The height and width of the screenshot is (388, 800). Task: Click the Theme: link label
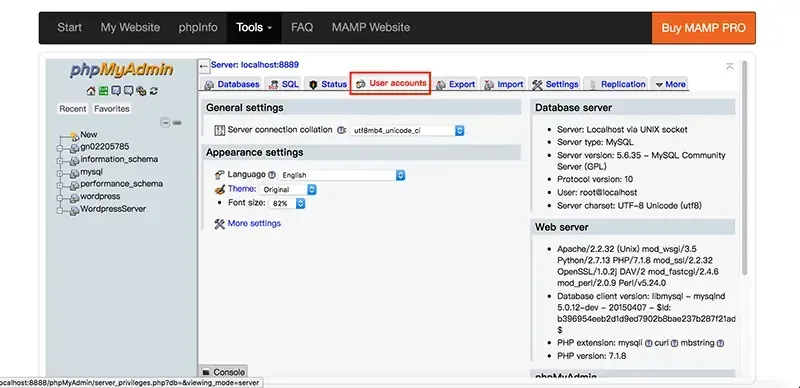click(242, 189)
